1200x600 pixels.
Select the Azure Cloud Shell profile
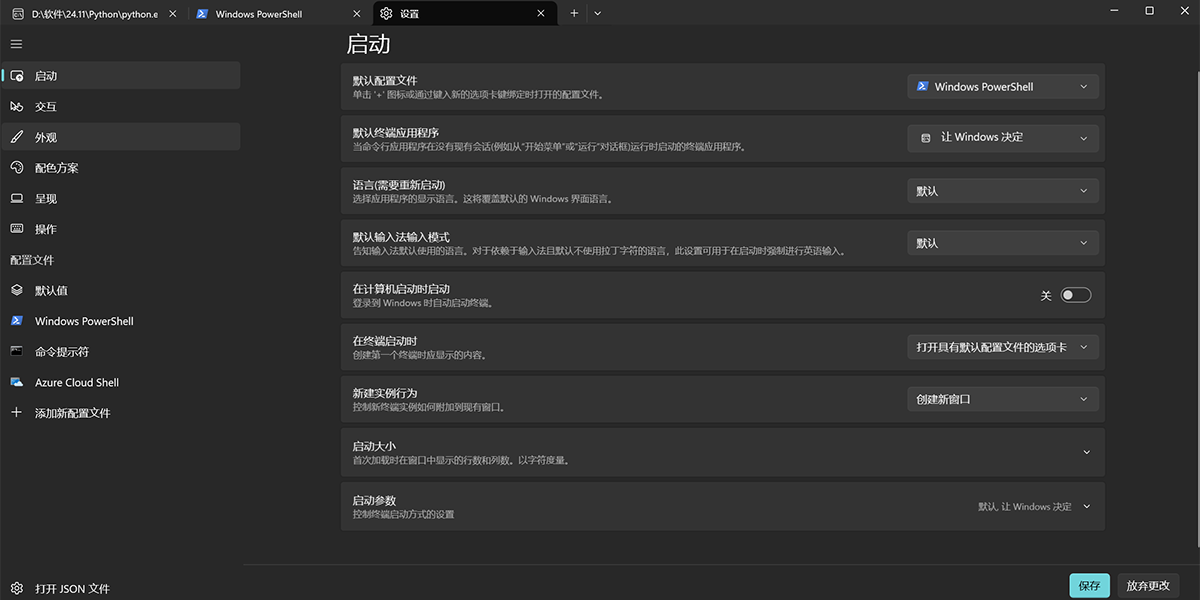77,382
